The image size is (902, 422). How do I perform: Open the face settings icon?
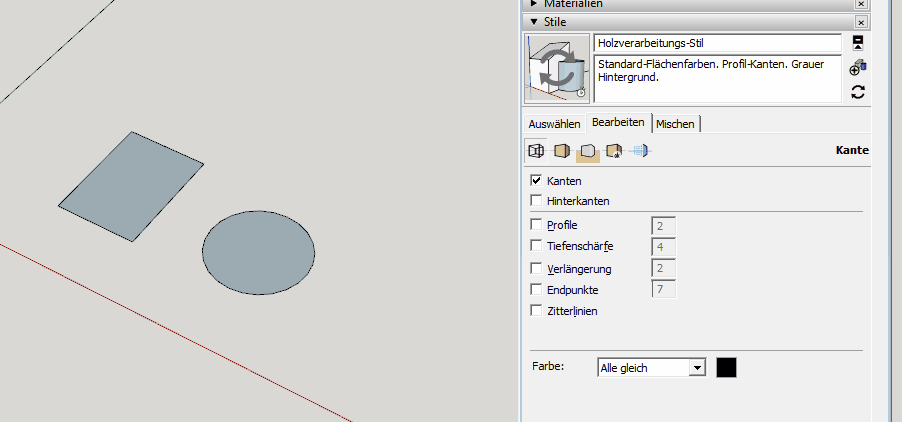coord(562,151)
